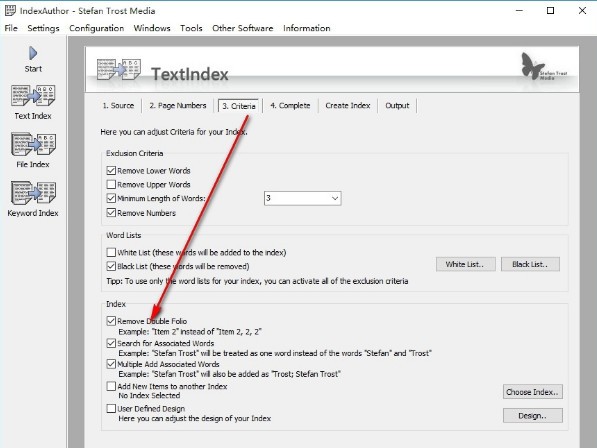
Task: Toggle Remove Numbers checkbox
Action: click(111, 212)
